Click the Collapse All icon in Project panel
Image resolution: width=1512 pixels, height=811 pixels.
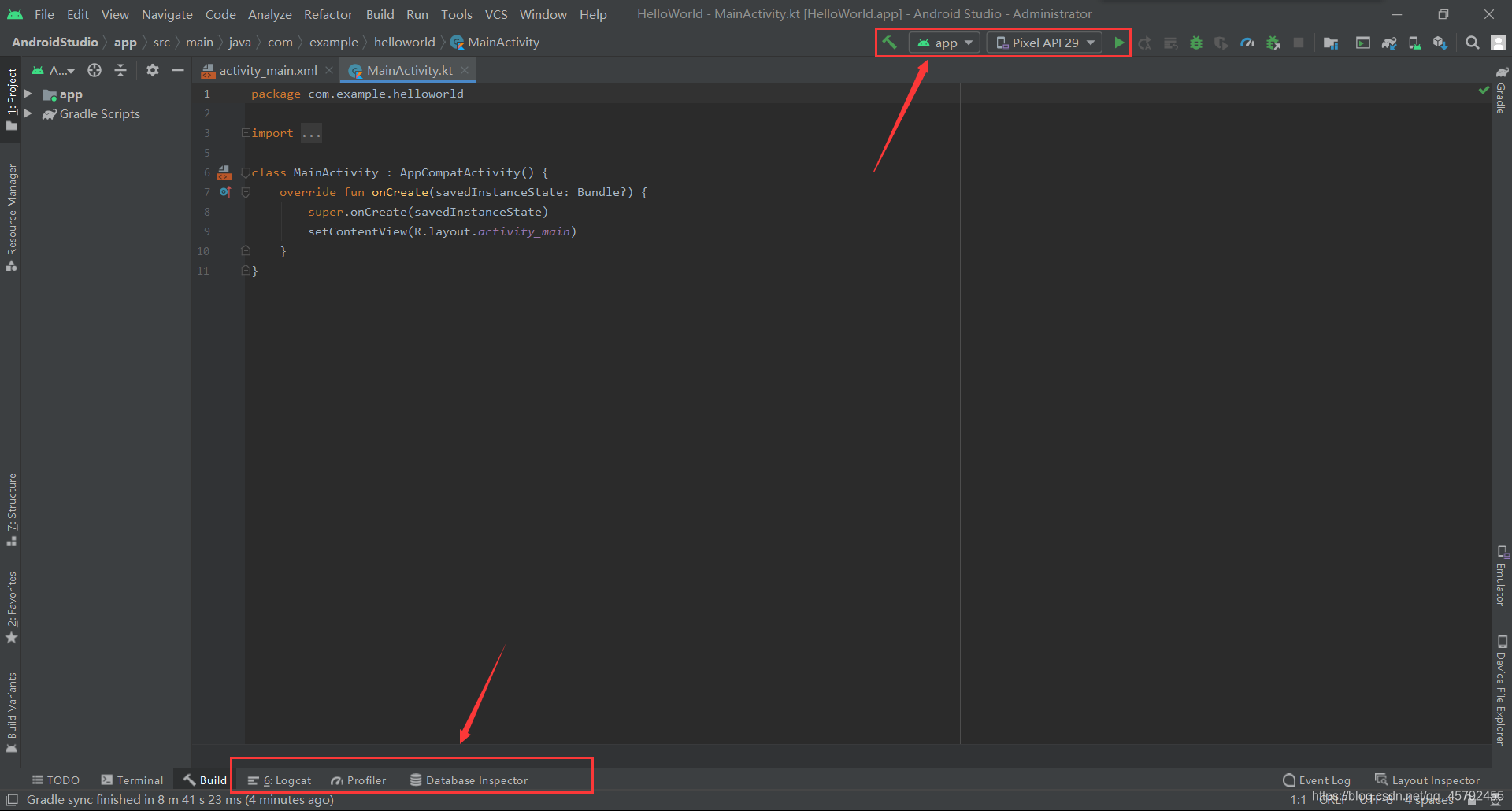pos(120,70)
